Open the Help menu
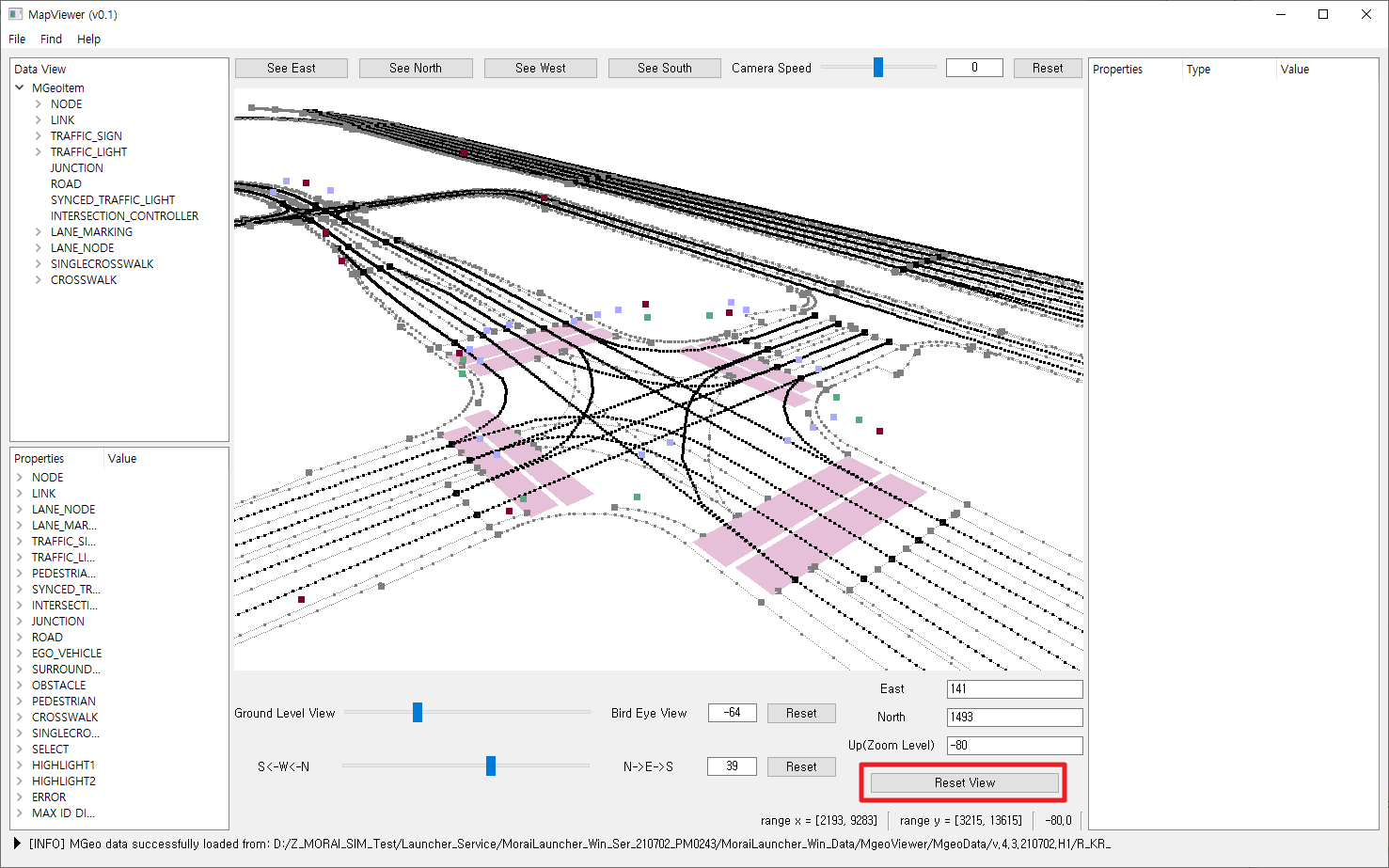The width and height of the screenshot is (1389, 868). coord(88,39)
